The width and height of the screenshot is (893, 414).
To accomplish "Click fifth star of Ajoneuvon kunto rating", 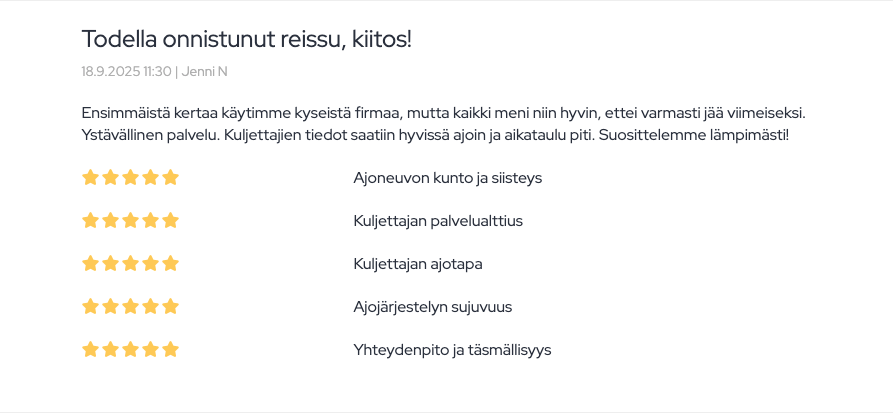I will tap(170, 178).
